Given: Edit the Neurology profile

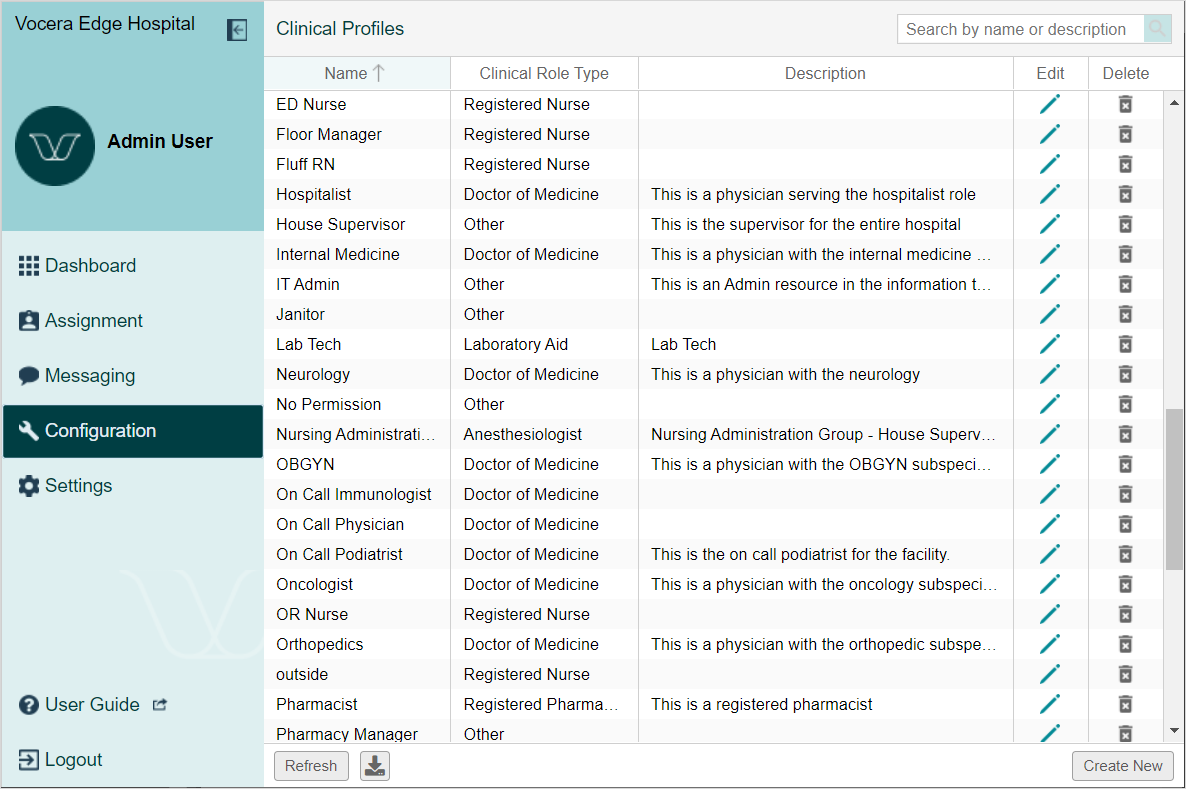Looking at the screenshot, I should point(1050,374).
